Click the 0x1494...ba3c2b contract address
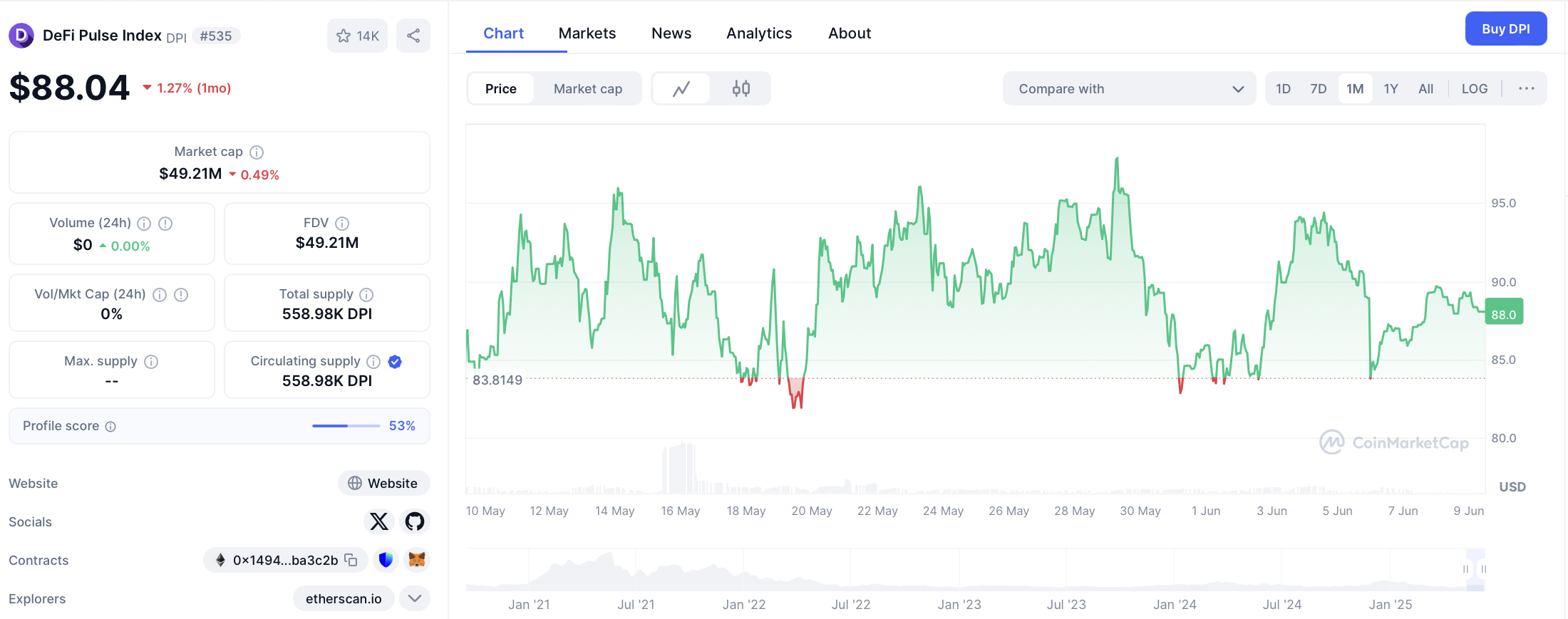Image resolution: width=1568 pixels, height=619 pixels. tap(285, 560)
